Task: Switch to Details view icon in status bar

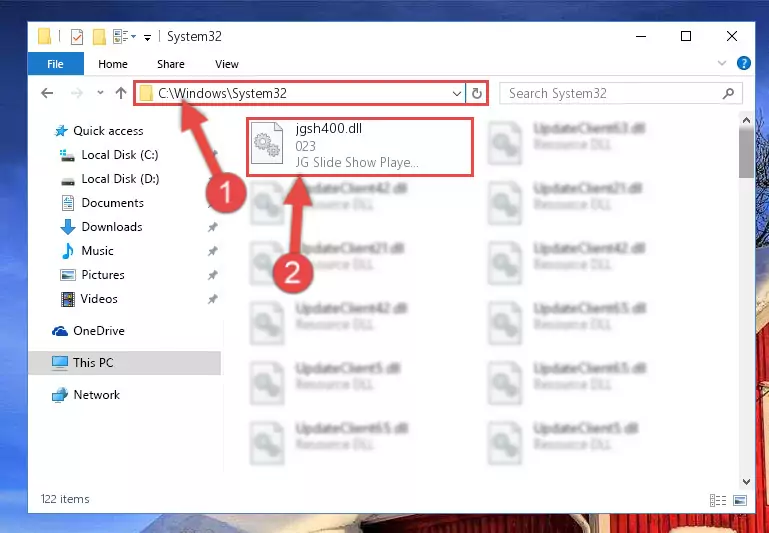Action: click(718, 501)
